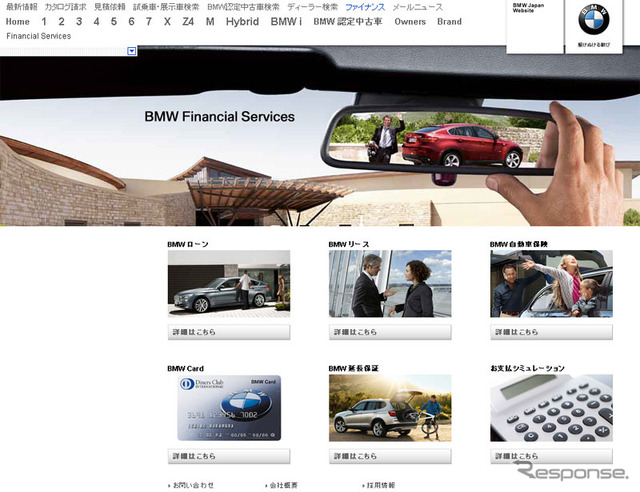Image resolution: width=640 pixels, height=492 pixels.
Task: Go to Home in main navigation
Action: tap(18, 22)
